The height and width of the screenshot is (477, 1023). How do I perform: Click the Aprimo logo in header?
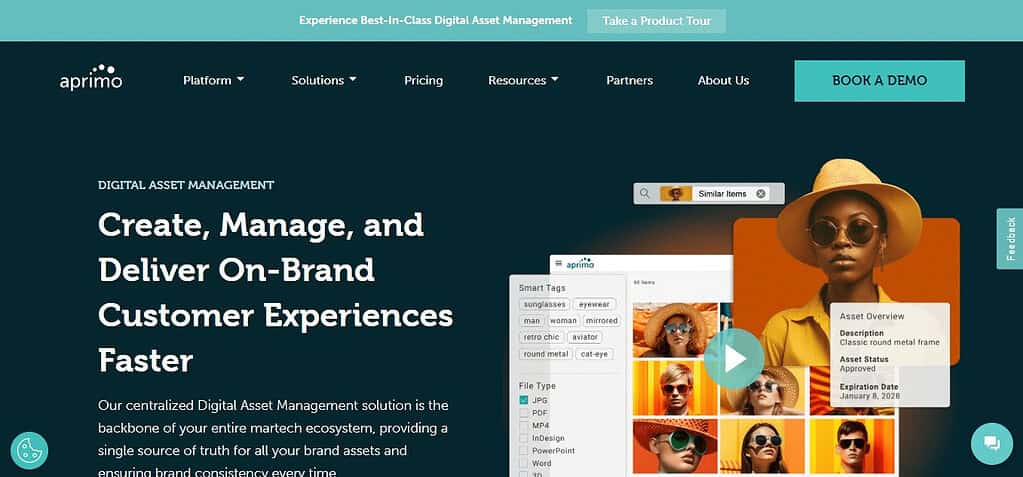[91, 78]
